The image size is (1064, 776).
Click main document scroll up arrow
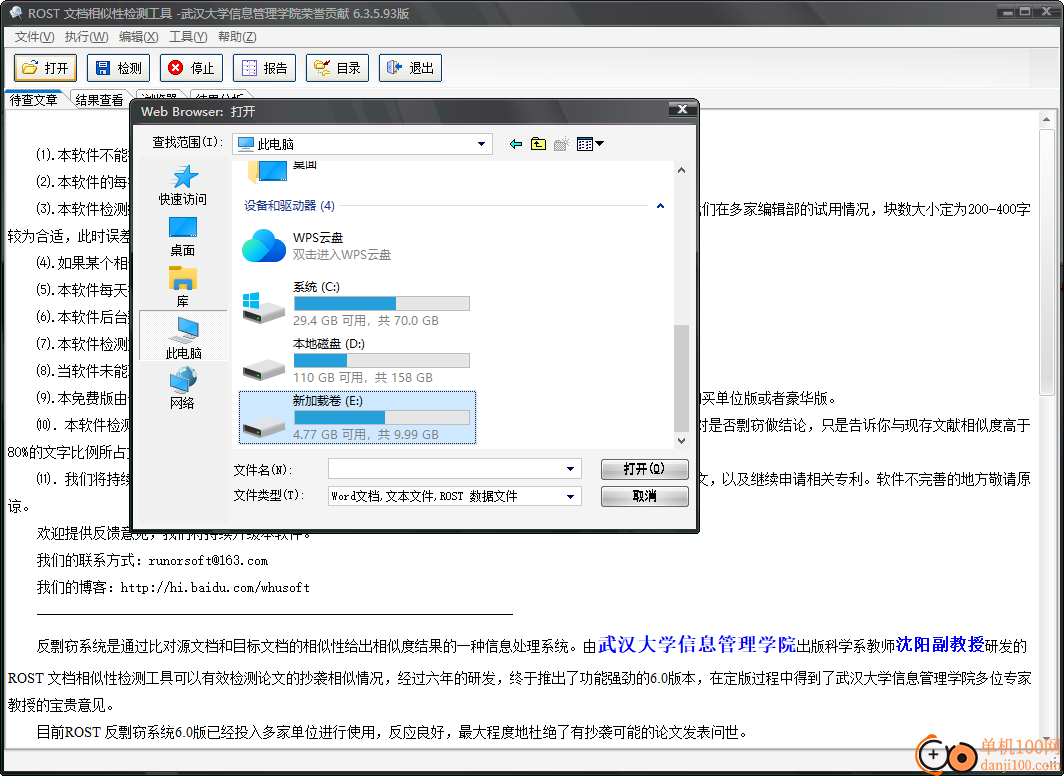coord(1046,120)
